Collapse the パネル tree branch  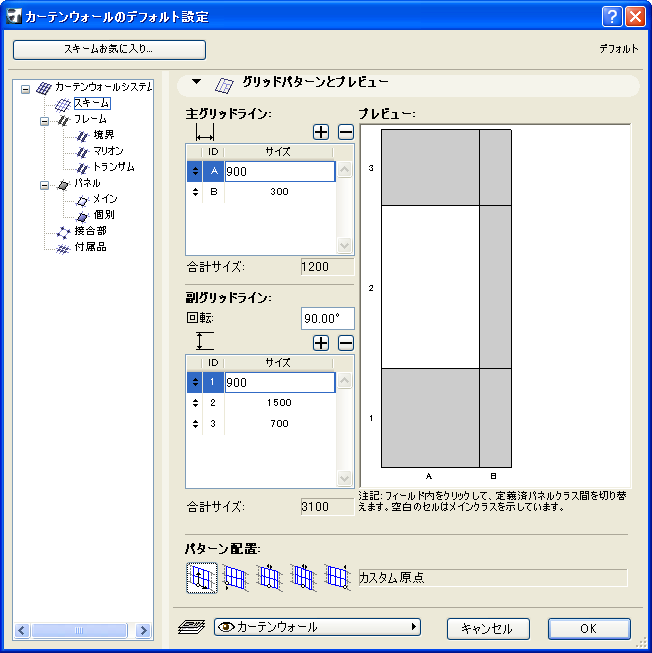click(x=45, y=185)
